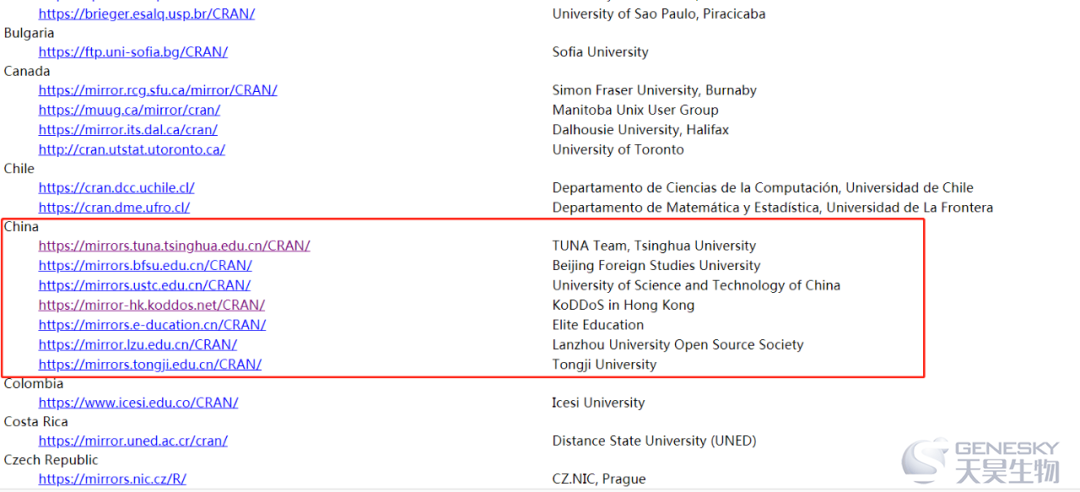Open the mirror.rcg.sfu.ca CRAN mirror
The width and height of the screenshot is (1080, 492).
pyautogui.click(x=158, y=90)
